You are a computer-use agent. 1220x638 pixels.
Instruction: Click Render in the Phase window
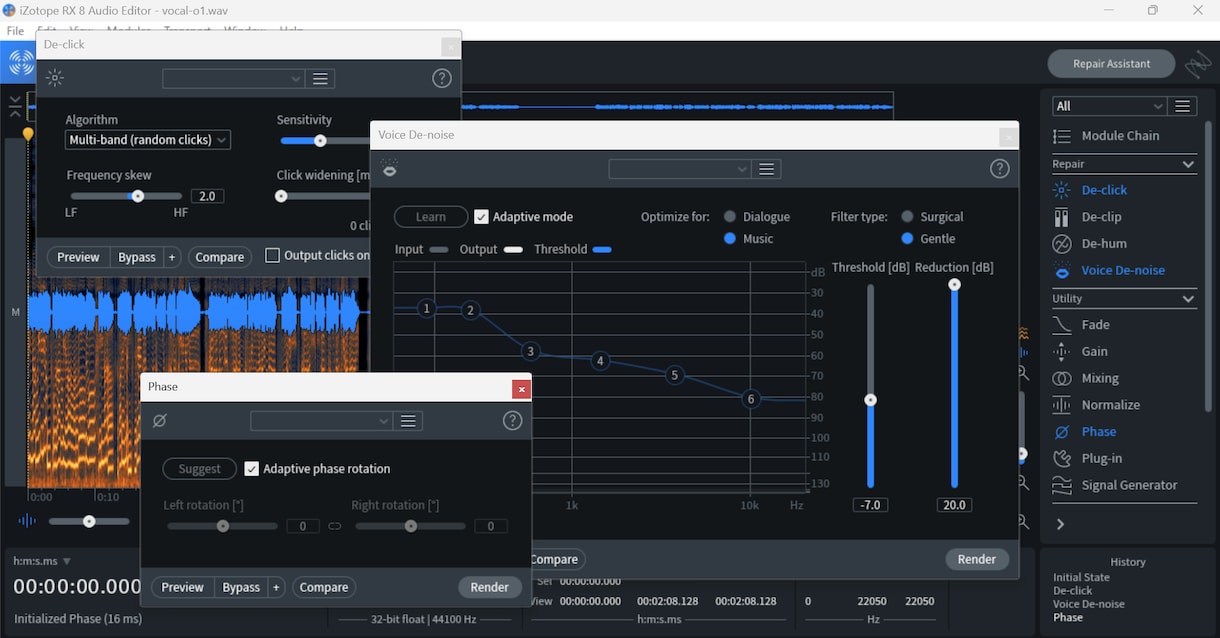coord(489,587)
